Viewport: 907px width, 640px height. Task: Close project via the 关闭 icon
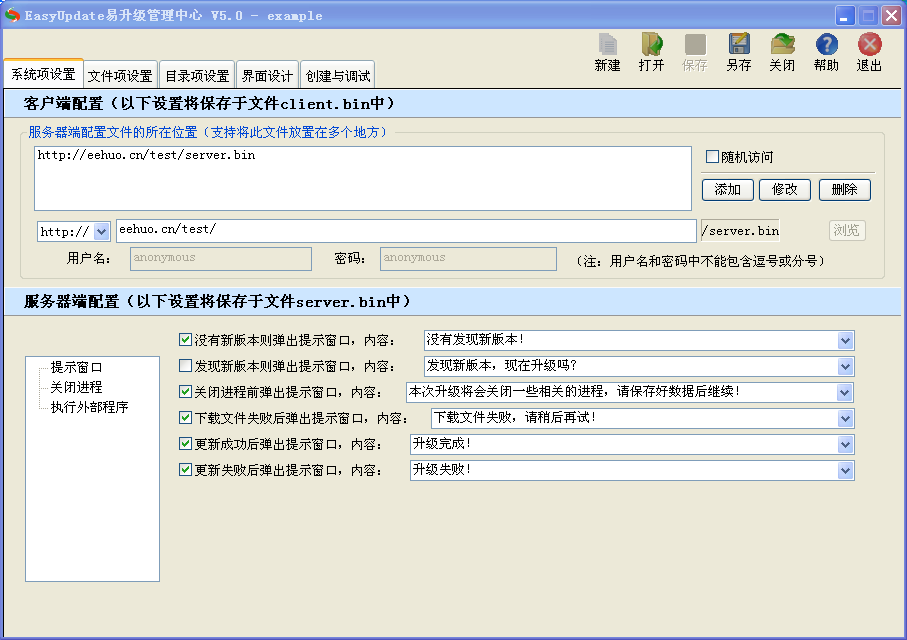[x=782, y=52]
